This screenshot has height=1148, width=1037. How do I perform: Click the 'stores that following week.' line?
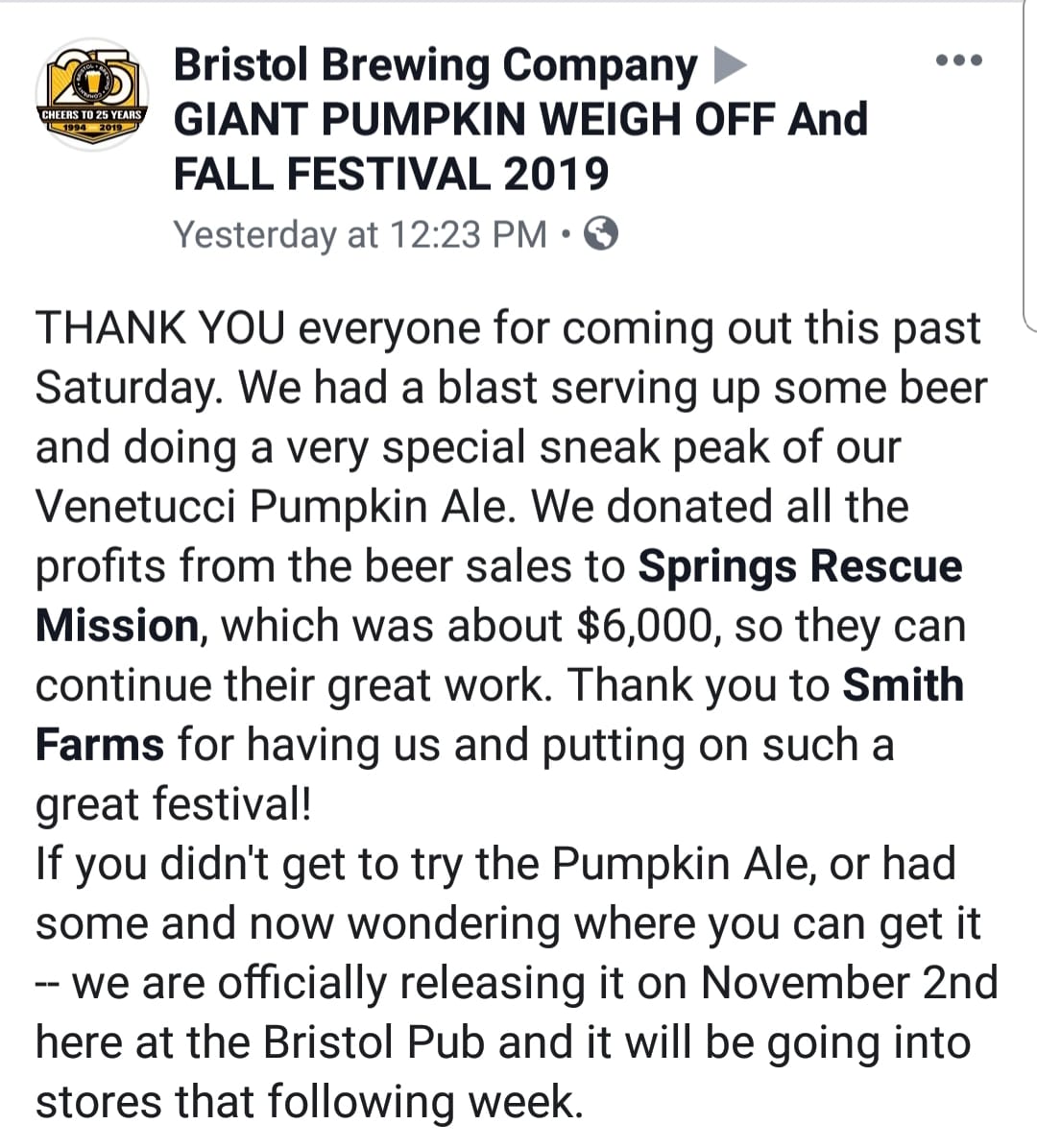tap(309, 1102)
